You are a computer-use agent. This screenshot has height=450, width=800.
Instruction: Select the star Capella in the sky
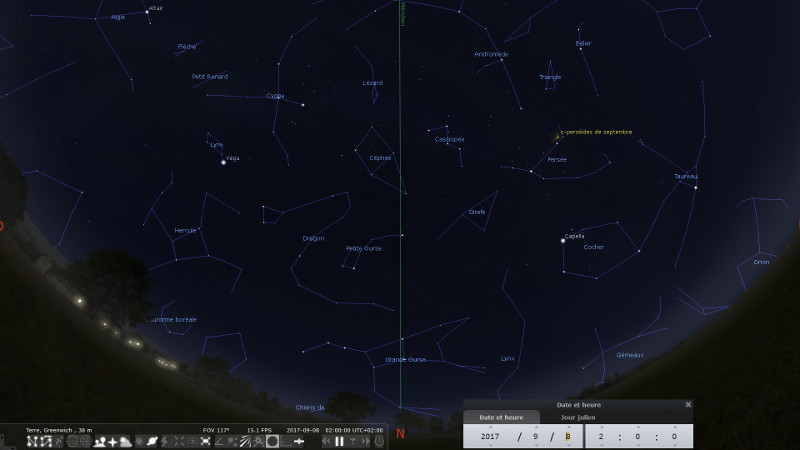[x=562, y=240]
